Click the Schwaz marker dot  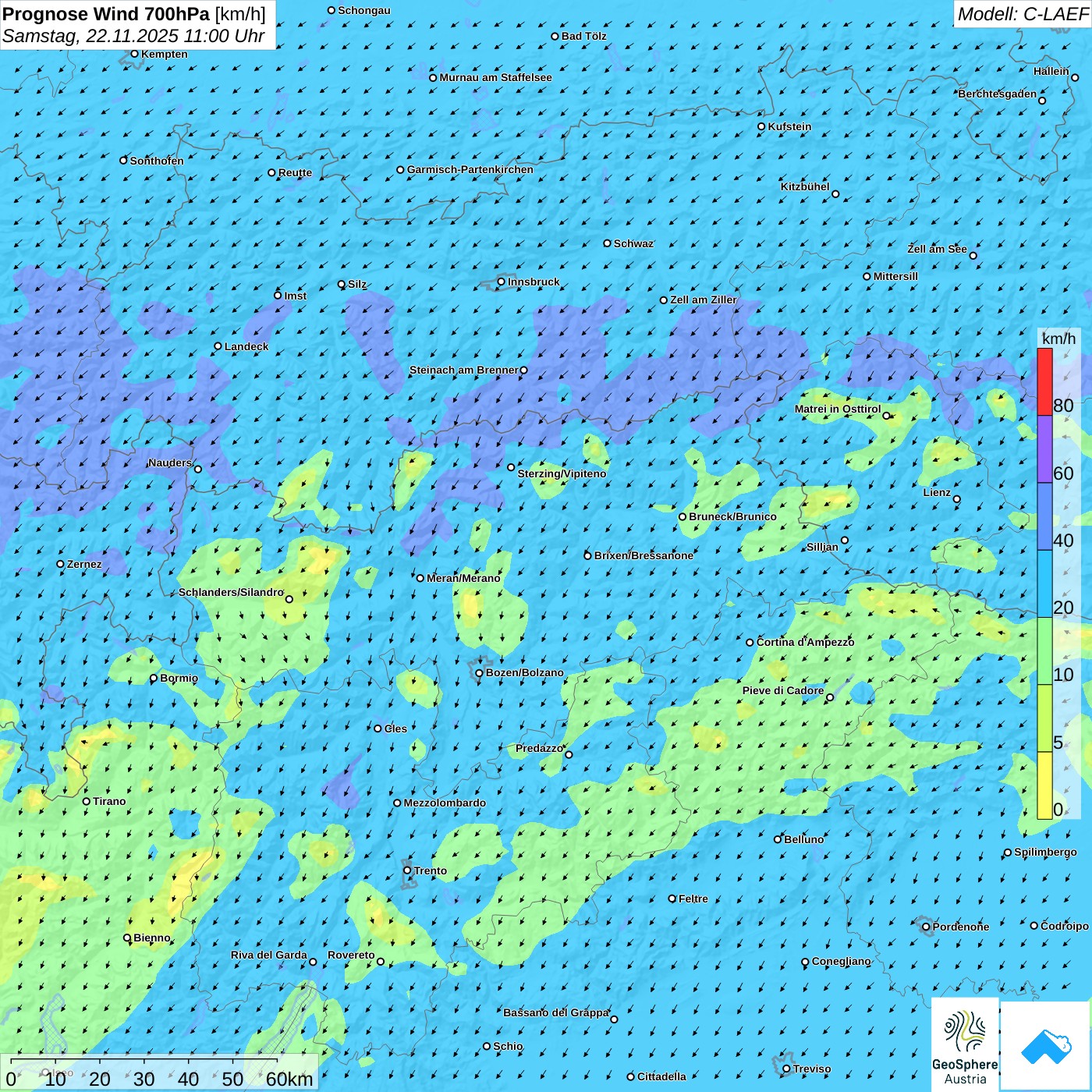pos(608,243)
